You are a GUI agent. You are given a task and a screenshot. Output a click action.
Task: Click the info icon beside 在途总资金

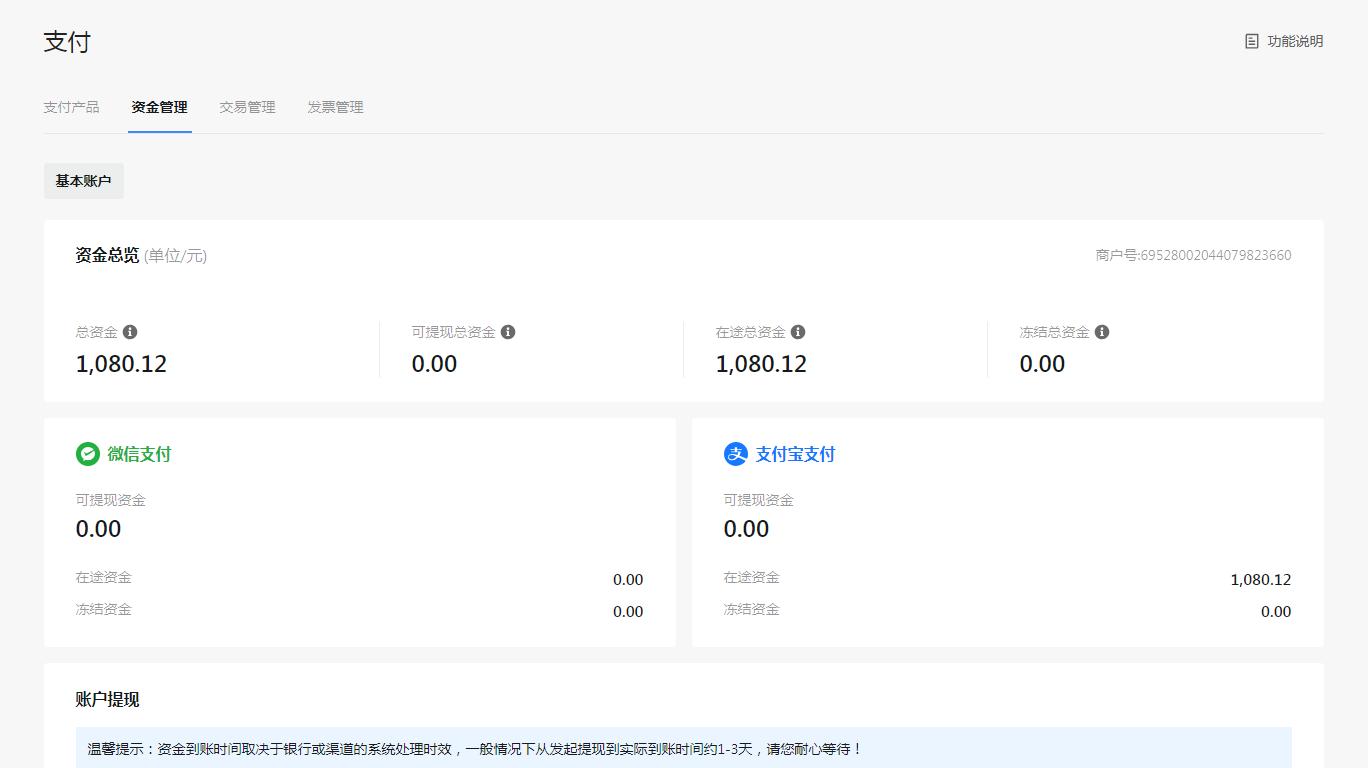[798, 332]
